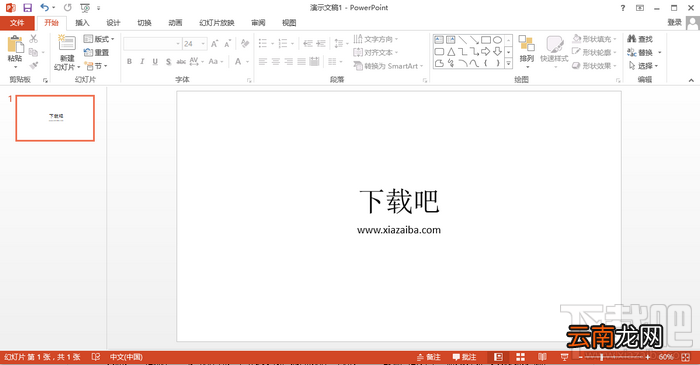Switch to slide sorter view
This screenshot has width=700, height=365.
coord(520,357)
